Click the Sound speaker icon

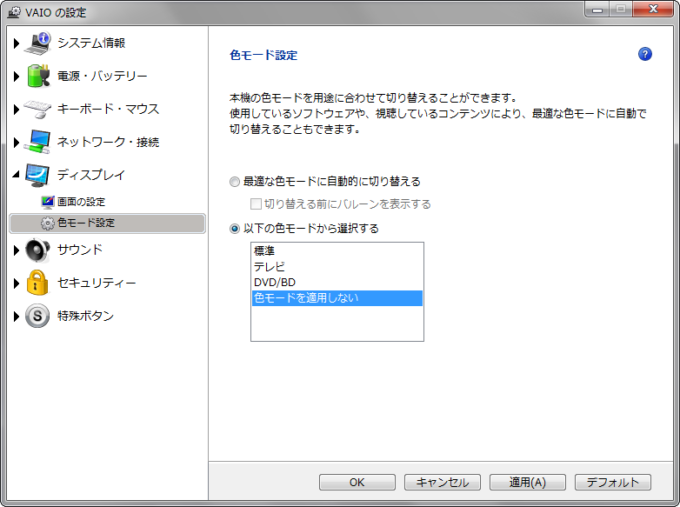37,250
